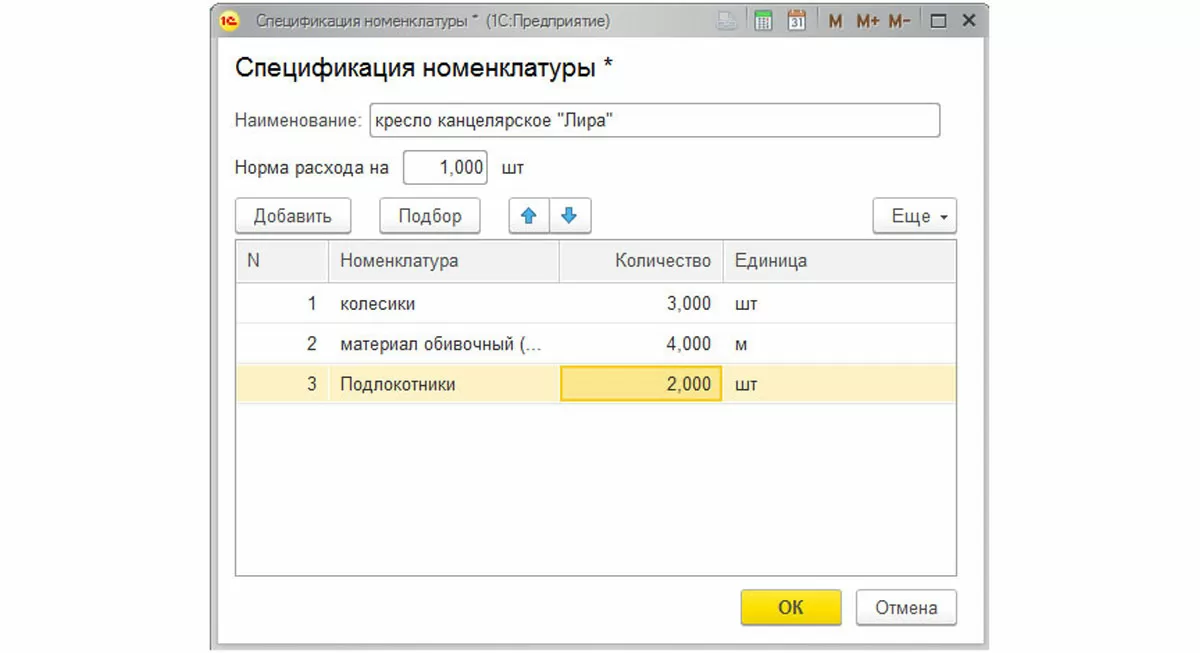
Task: Click the Единица column header
Action: [x=839, y=261]
